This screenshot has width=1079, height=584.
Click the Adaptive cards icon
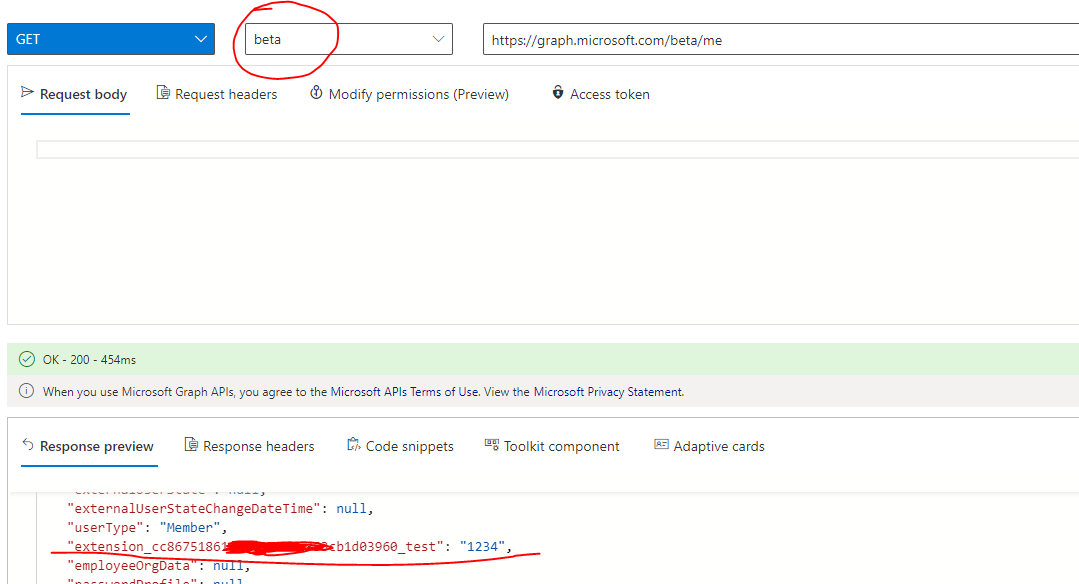pyautogui.click(x=661, y=445)
